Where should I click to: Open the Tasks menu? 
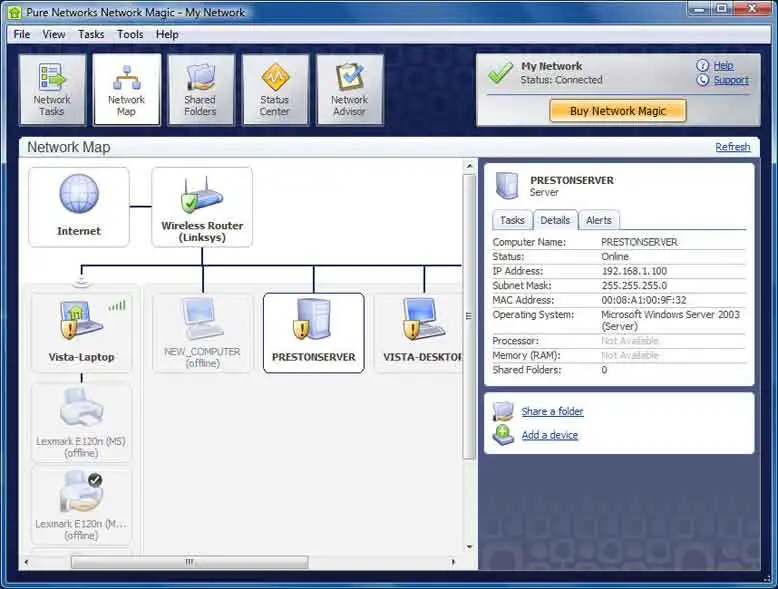[91, 34]
